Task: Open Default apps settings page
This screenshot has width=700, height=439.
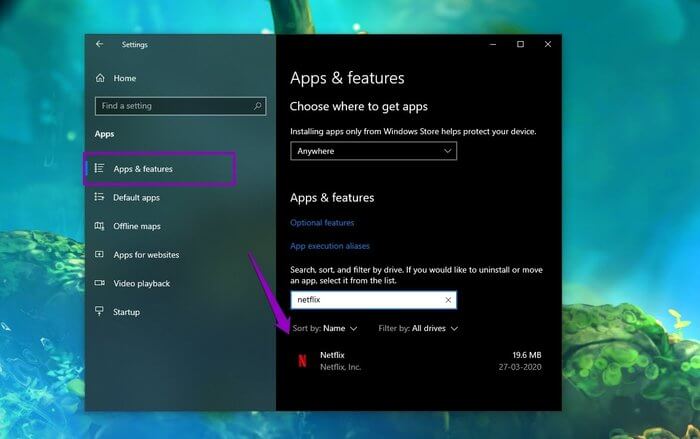Action: 136,198
